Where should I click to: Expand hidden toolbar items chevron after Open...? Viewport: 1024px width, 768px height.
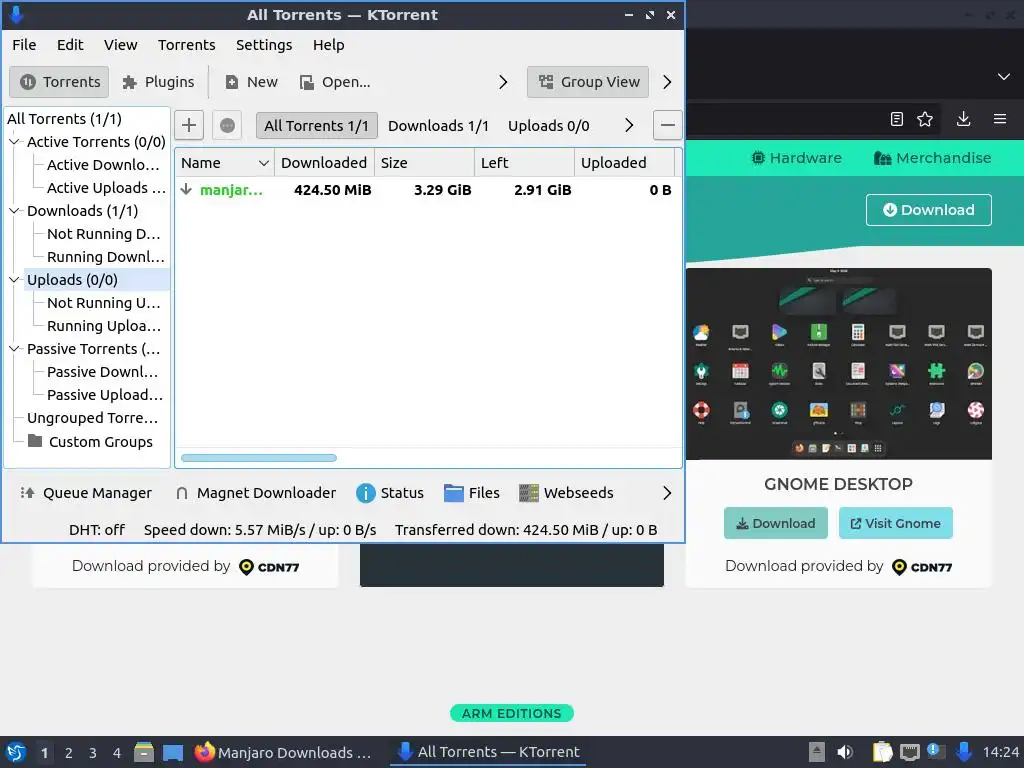tap(503, 82)
